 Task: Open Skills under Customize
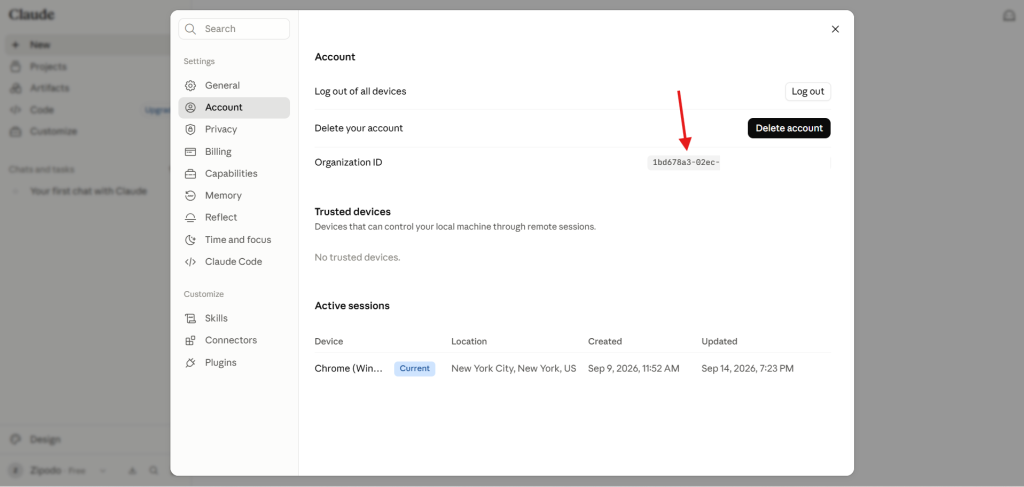click(x=234, y=319)
